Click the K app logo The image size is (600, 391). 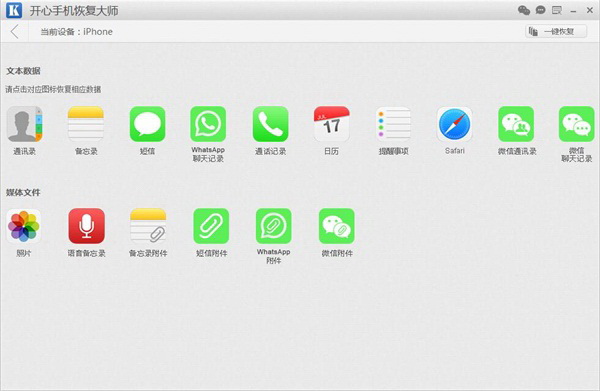point(14,10)
